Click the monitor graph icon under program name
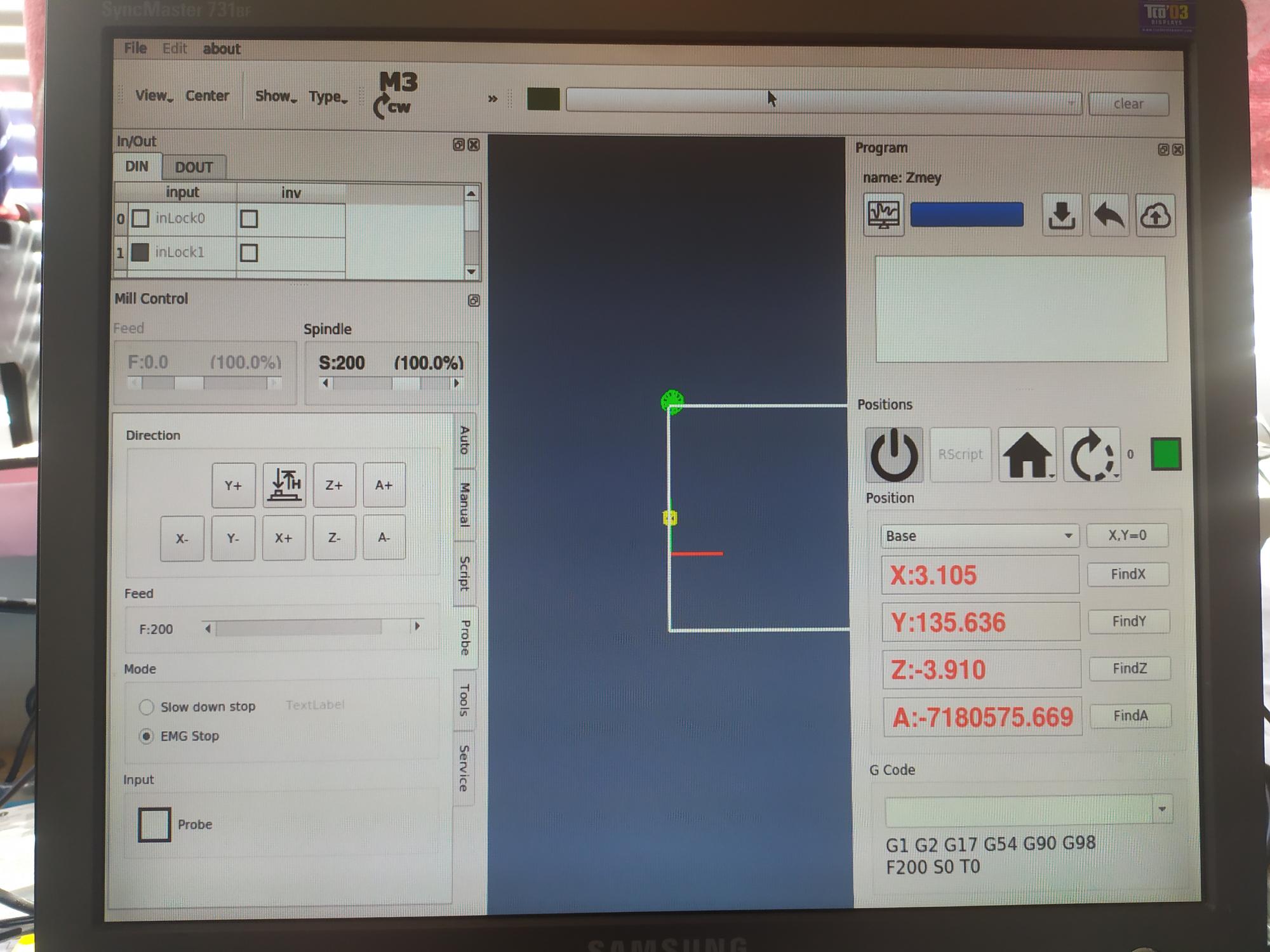The height and width of the screenshot is (952, 1270). [x=883, y=215]
